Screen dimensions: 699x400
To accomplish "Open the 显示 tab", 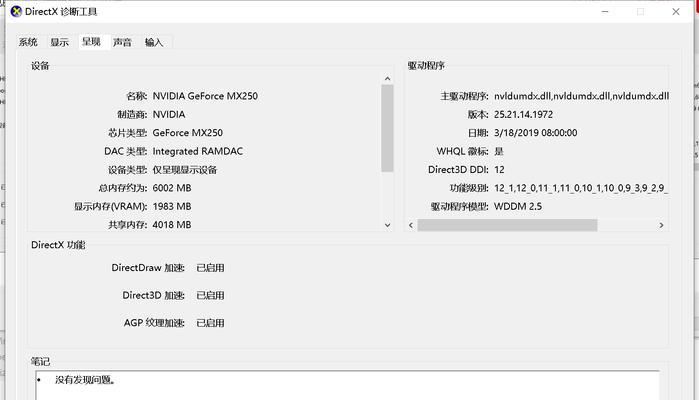I will (x=59, y=42).
